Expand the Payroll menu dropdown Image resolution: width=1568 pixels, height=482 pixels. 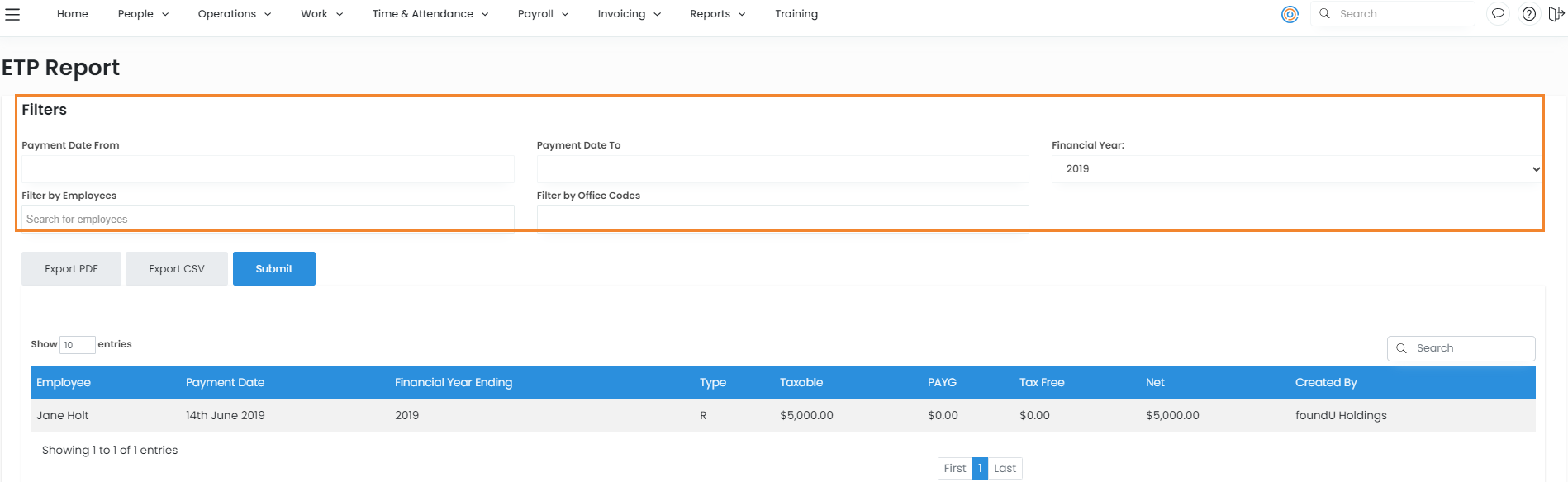543,14
